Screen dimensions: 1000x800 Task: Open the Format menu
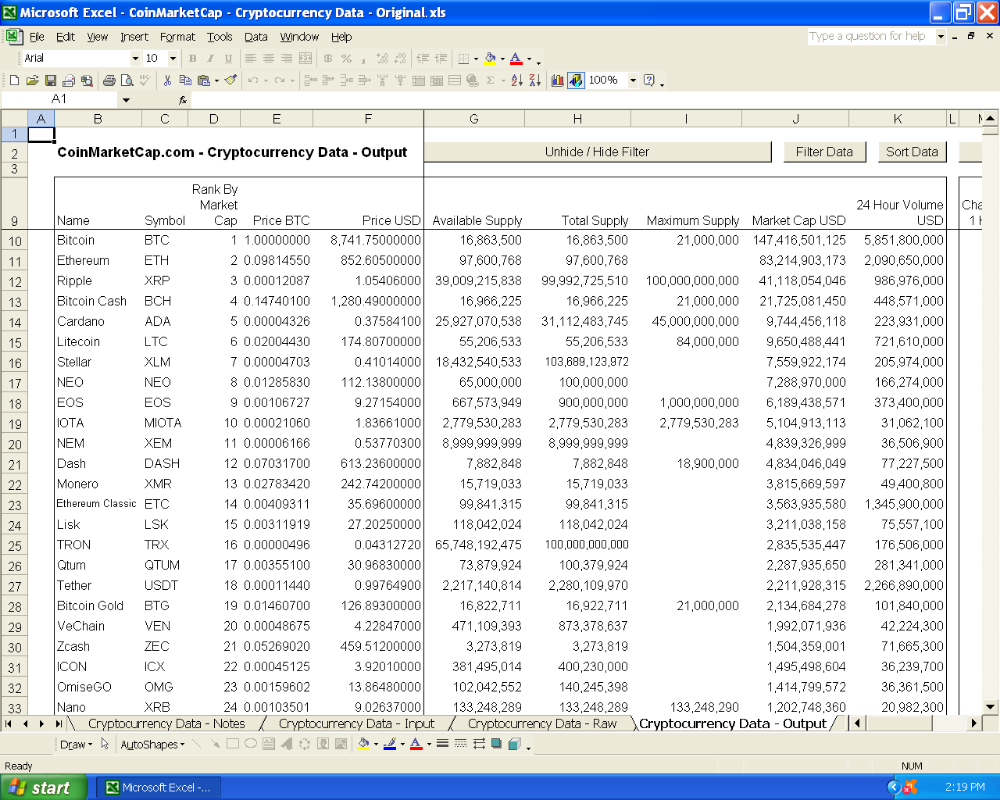point(177,37)
